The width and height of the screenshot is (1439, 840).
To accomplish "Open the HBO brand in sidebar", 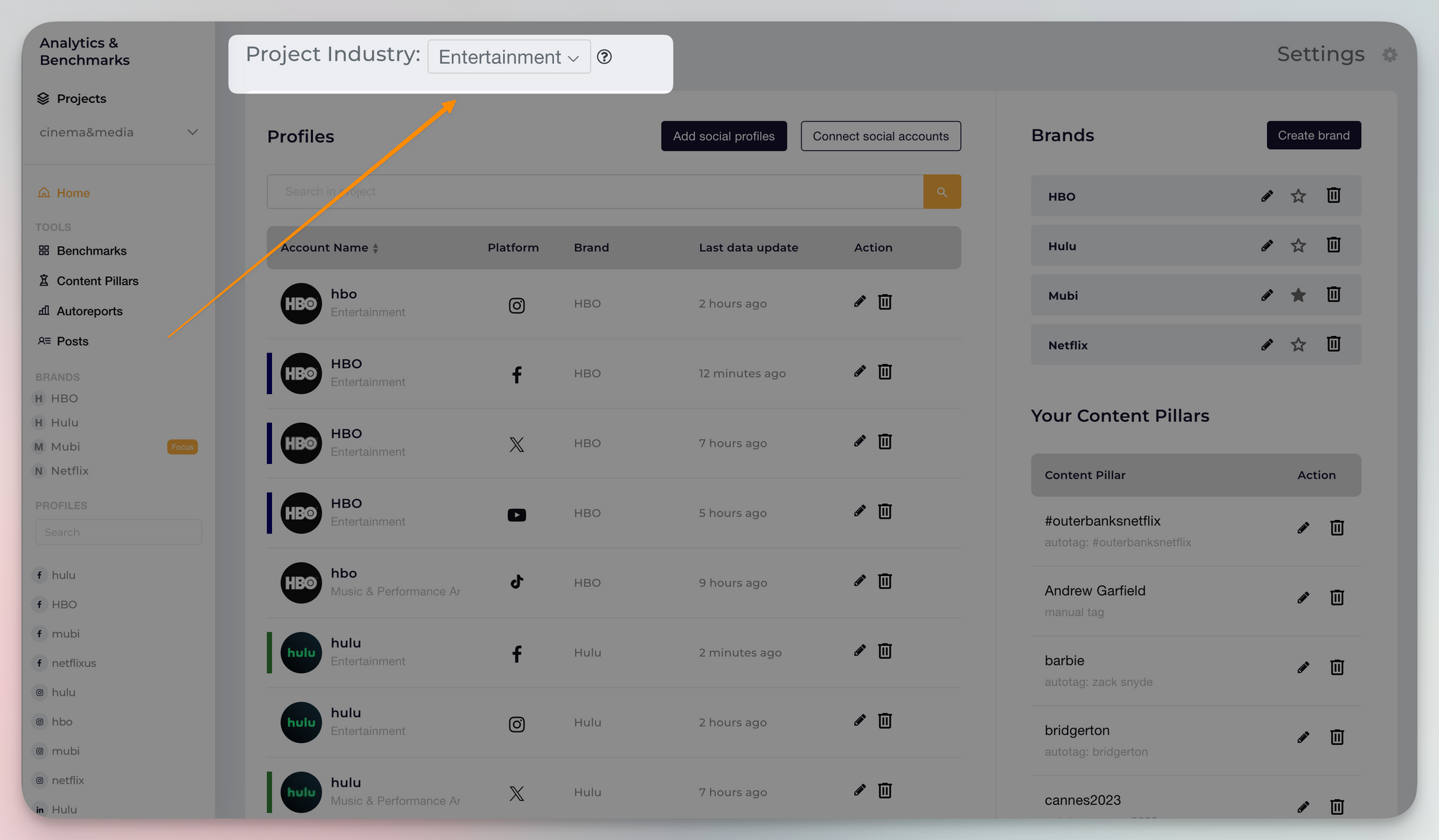I will [56, 398].
